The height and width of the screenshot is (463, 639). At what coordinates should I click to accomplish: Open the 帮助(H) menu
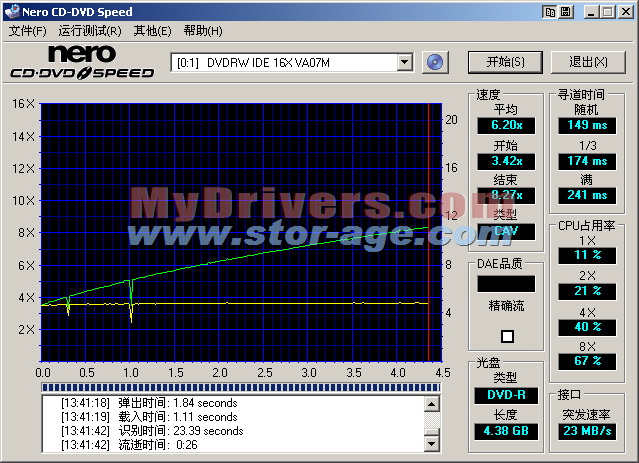[203, 31]
